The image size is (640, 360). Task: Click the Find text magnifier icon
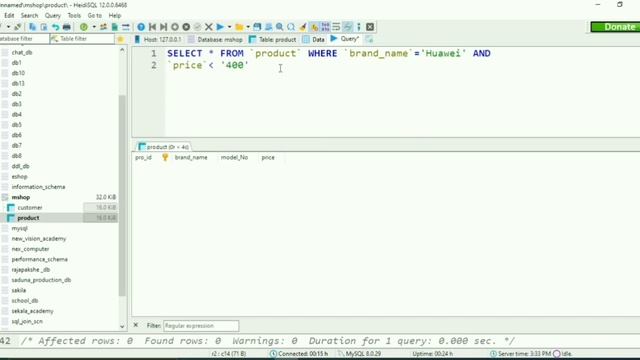[x=280, y=27]
